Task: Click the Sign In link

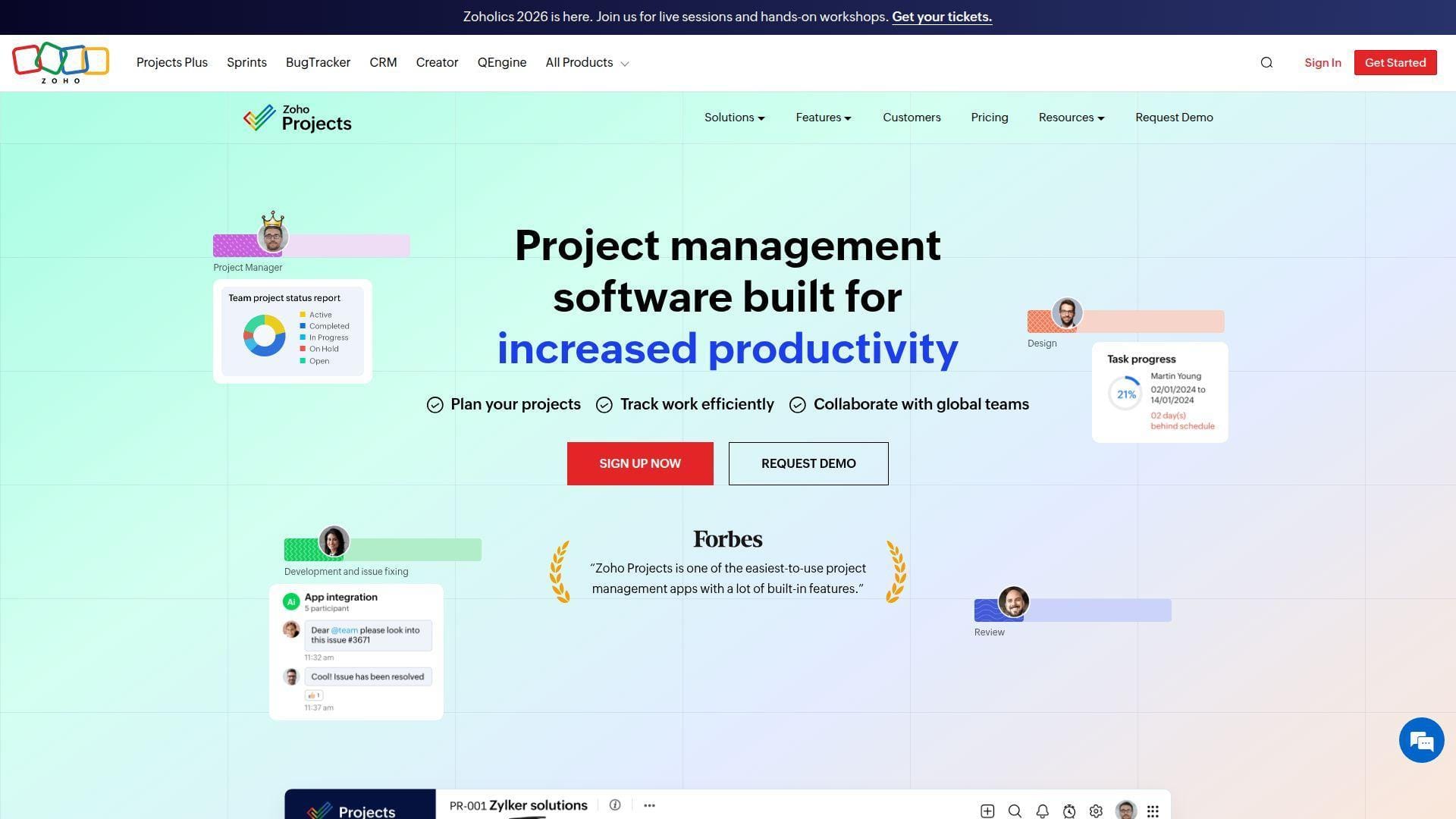Action: coord(1323,63)
